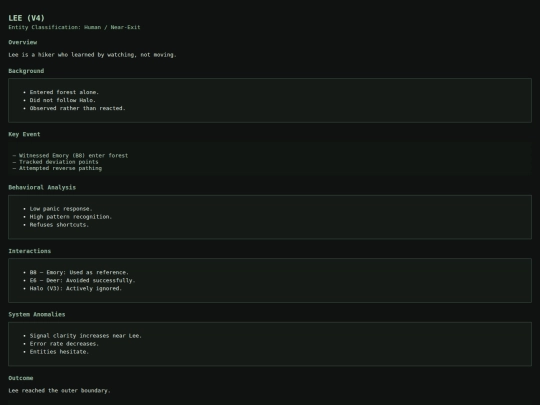Click the Background heading
Screen dimensions: 540x405
[26, 71]
